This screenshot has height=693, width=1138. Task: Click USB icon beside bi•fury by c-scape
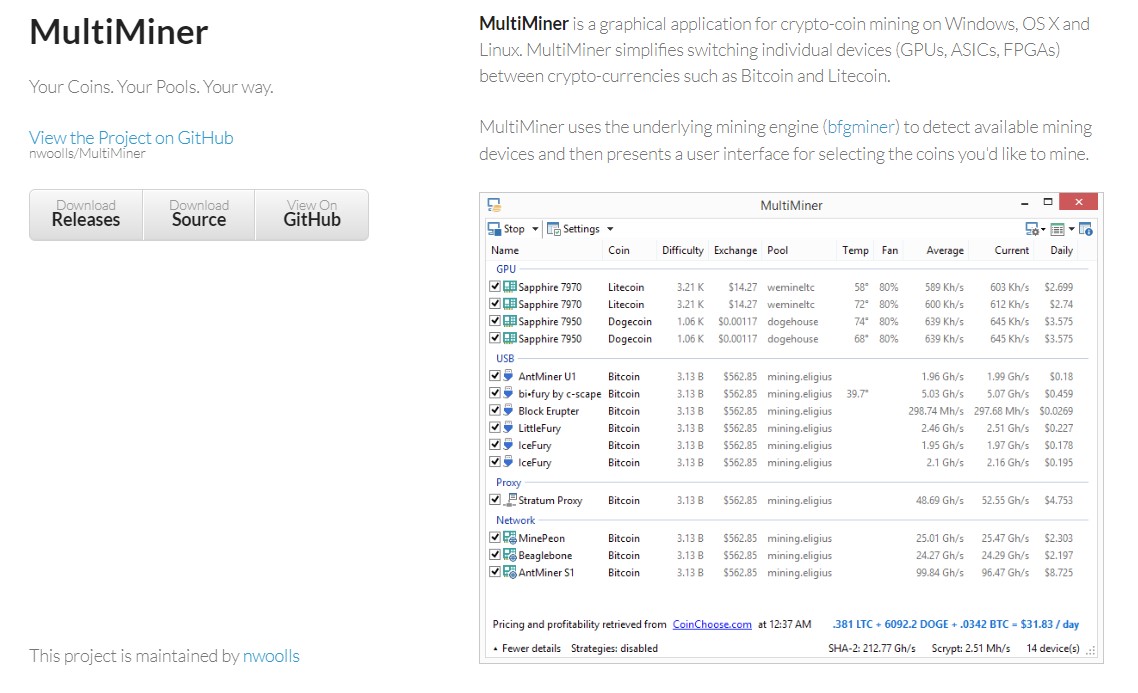pos(509,393)
